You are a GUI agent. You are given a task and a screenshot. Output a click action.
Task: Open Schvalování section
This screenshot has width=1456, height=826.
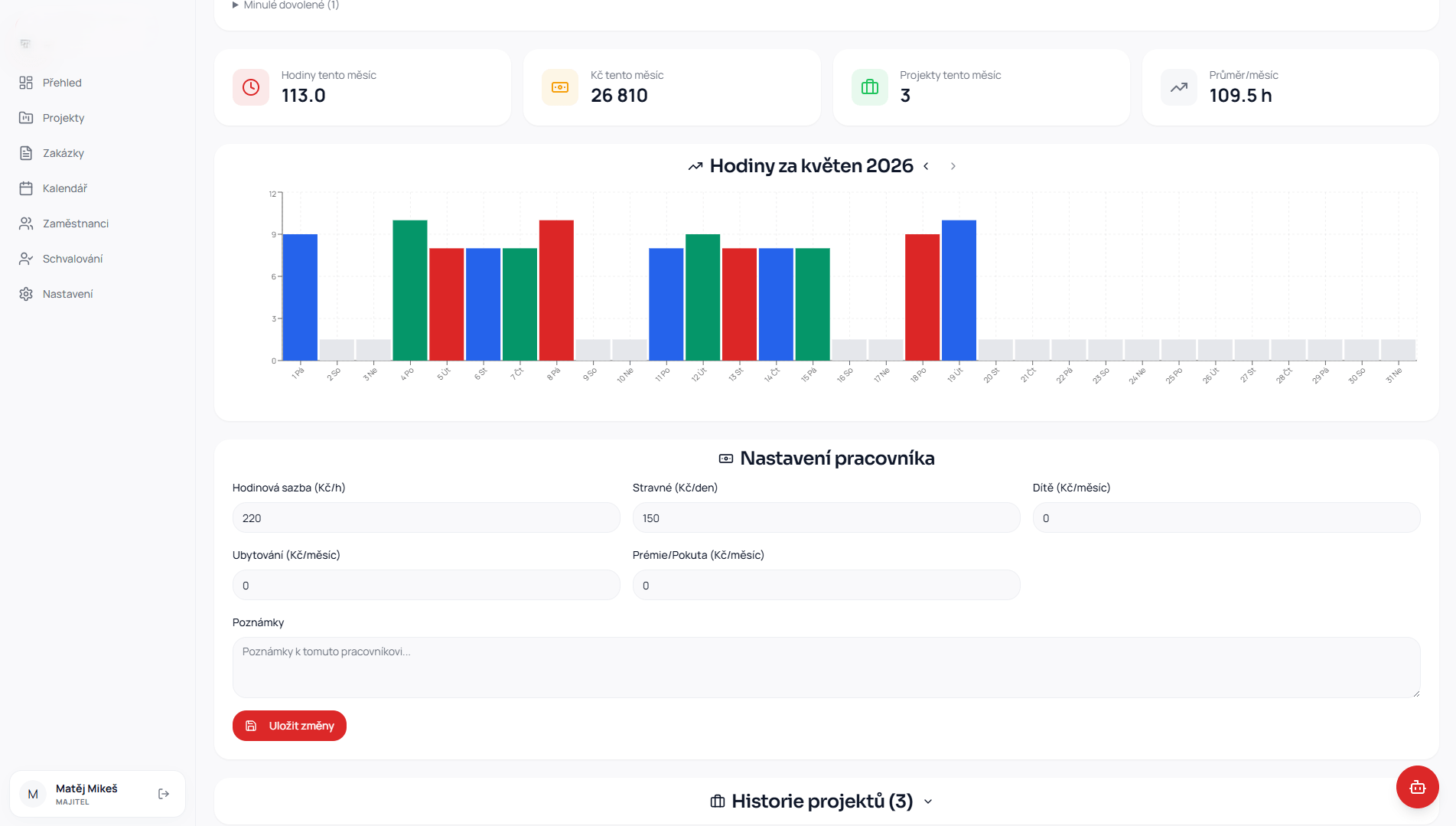pos(73,259)
